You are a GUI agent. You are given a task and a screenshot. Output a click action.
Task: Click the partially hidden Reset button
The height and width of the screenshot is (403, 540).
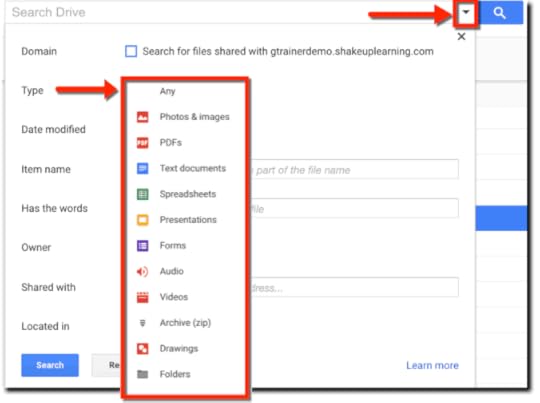[x=107, y=365]
